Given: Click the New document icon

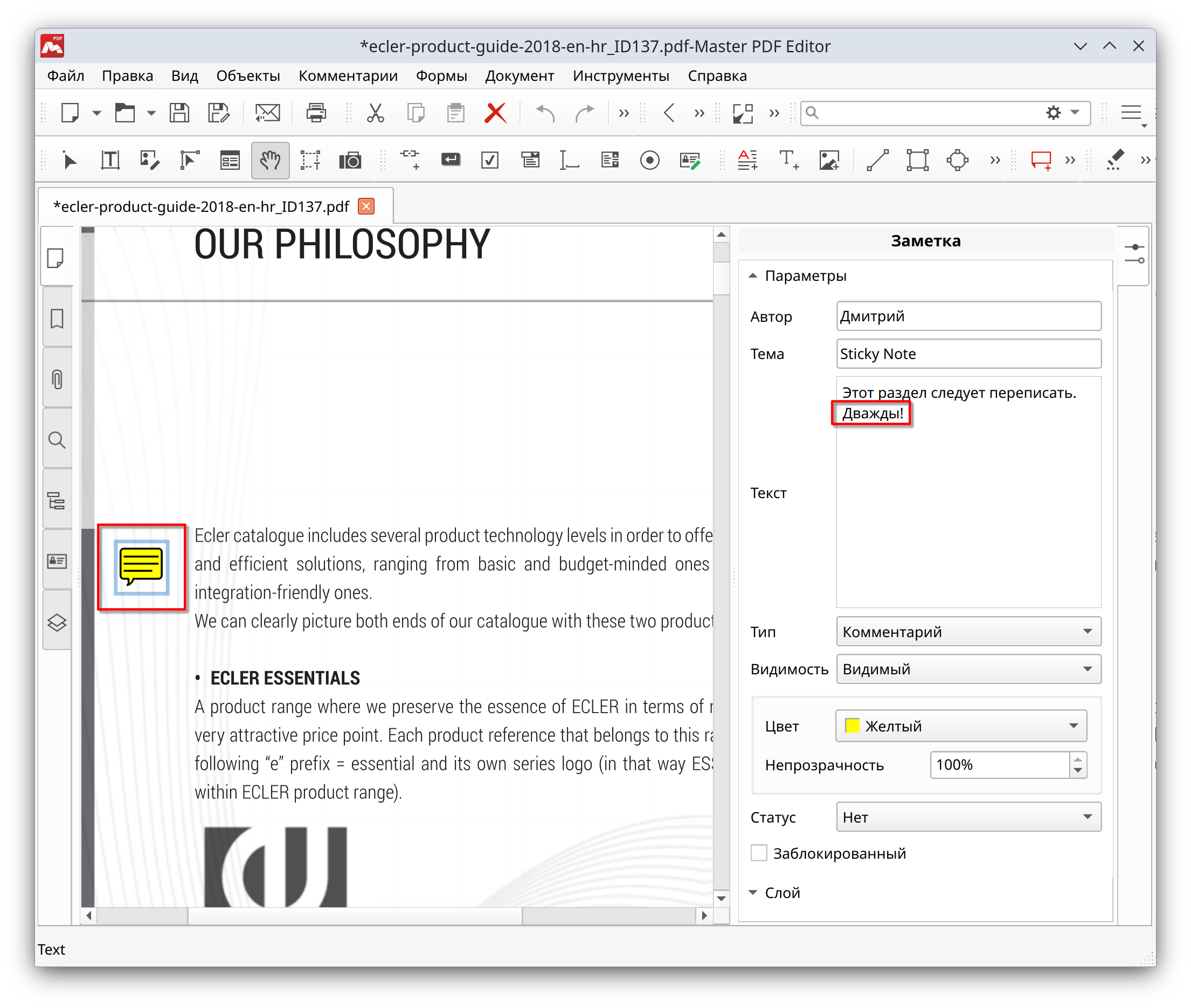Looking at the screenshot, I should click(x=70, y=113).
